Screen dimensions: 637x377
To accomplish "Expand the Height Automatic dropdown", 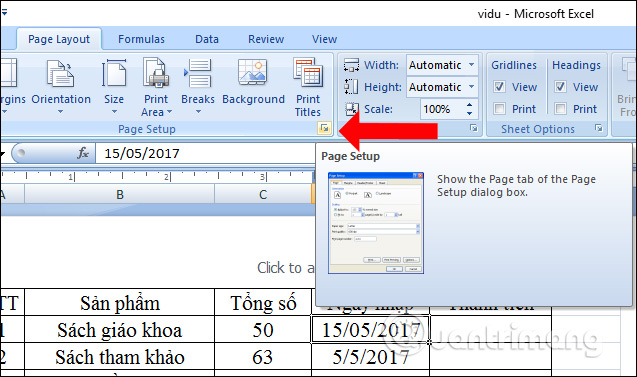I will tap(471, 87).
